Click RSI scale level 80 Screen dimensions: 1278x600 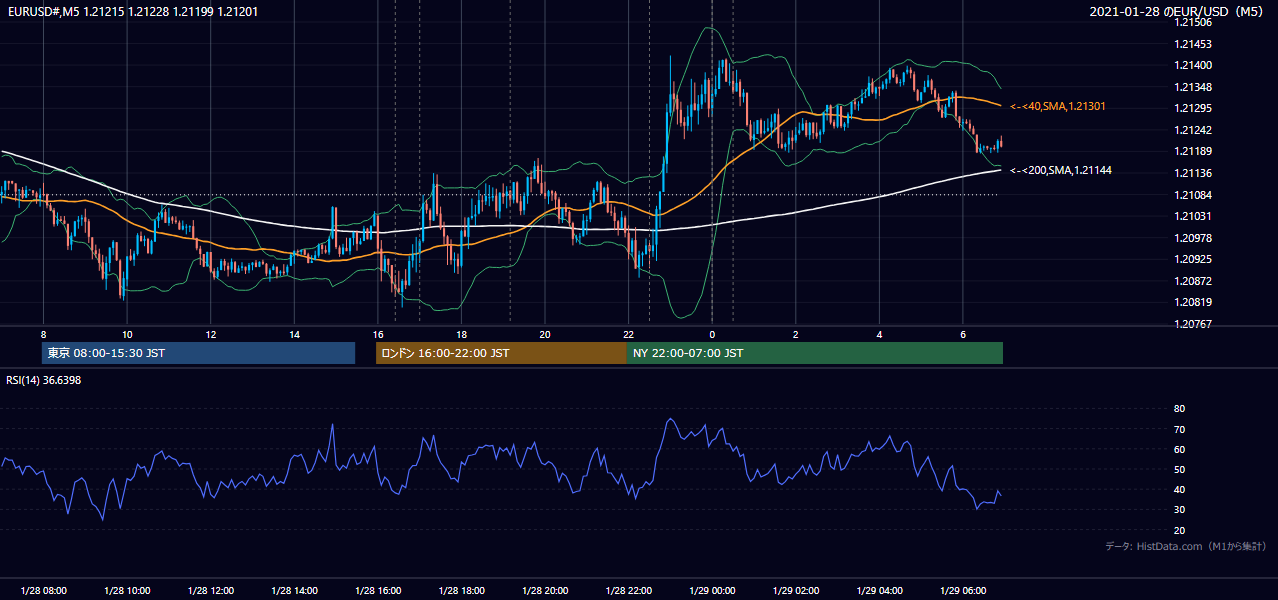tap(1179, 409)
